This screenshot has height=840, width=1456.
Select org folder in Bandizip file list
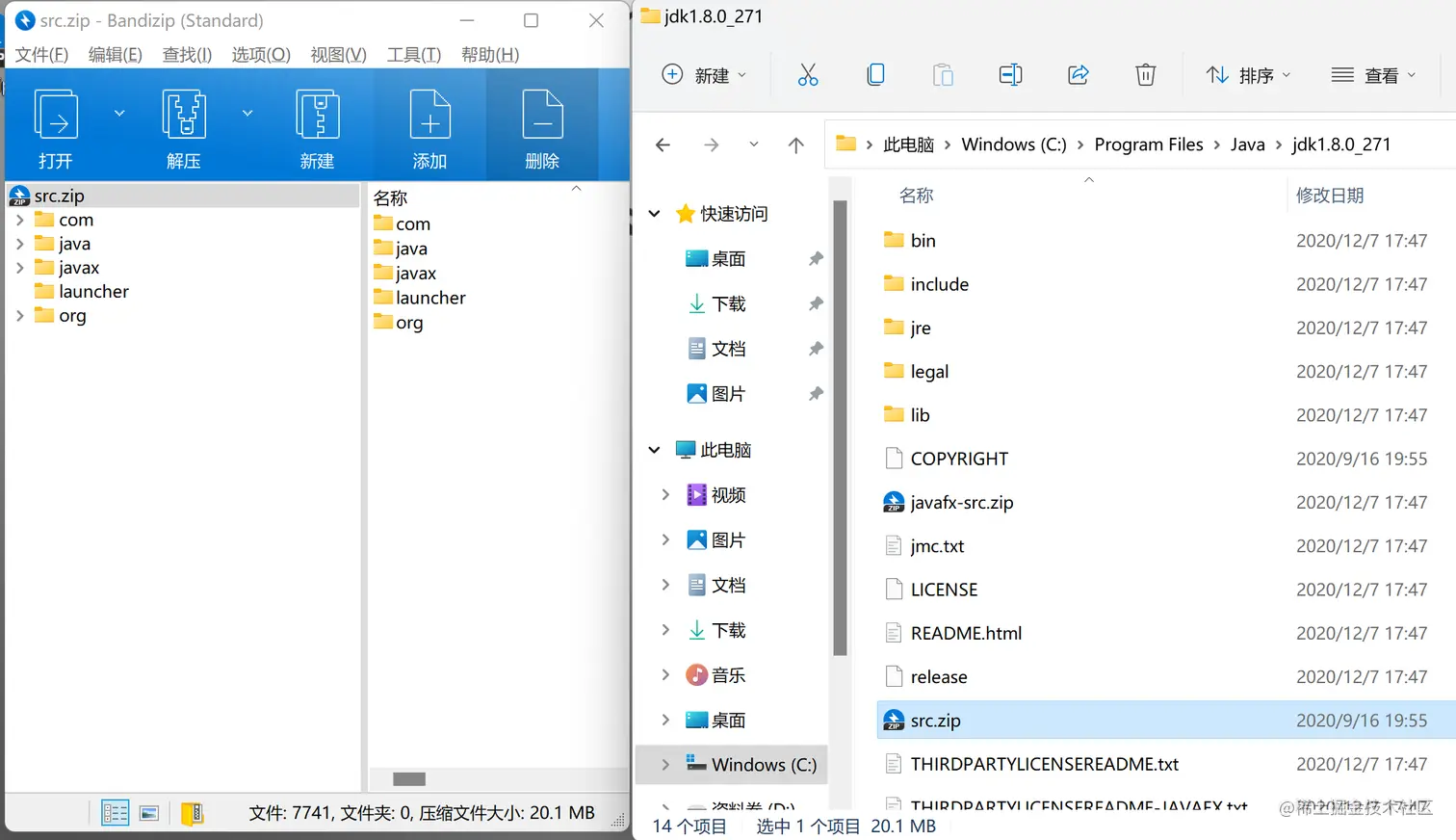(x=399, y=323)
